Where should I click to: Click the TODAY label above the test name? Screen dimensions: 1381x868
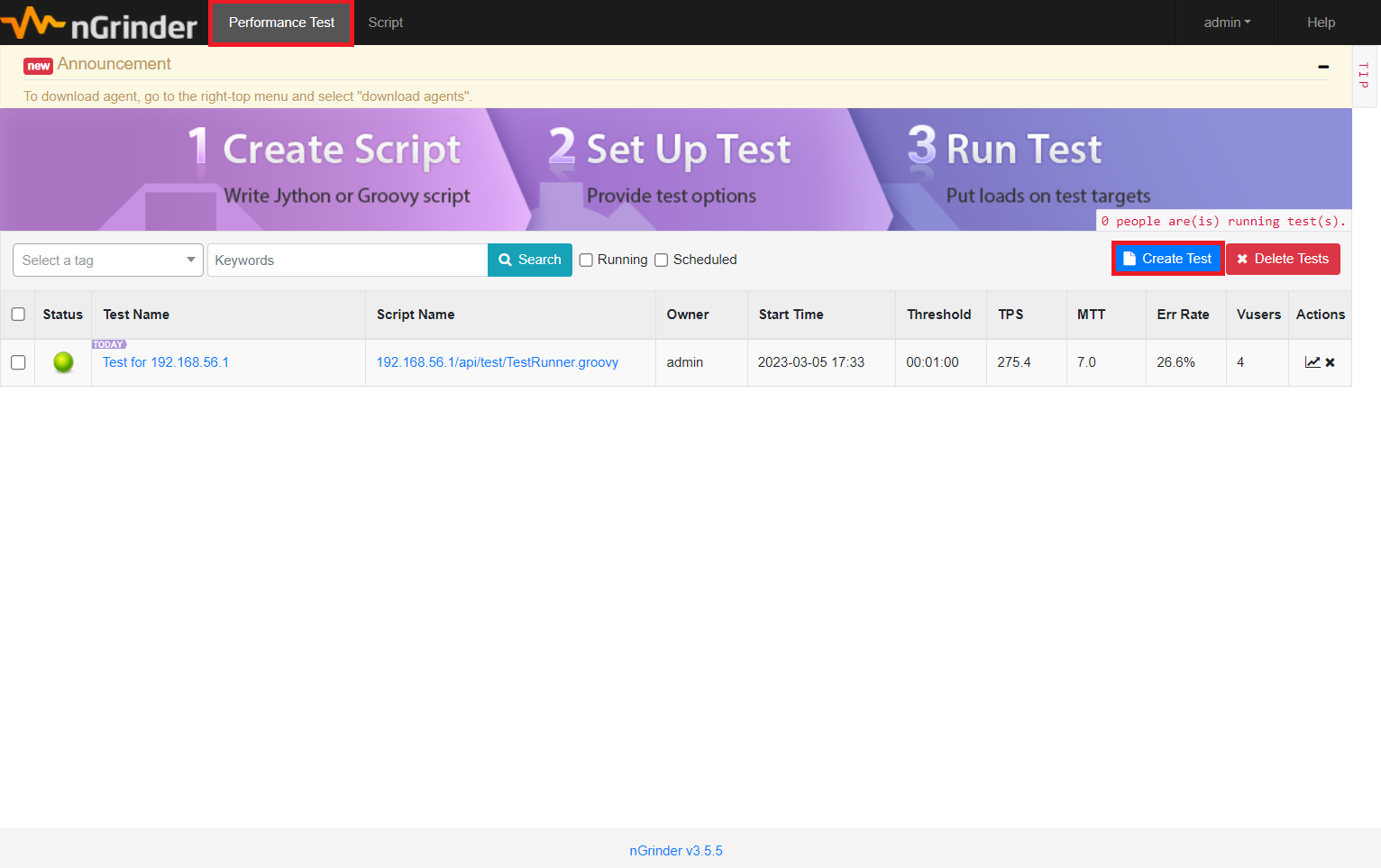click(109, 344)
